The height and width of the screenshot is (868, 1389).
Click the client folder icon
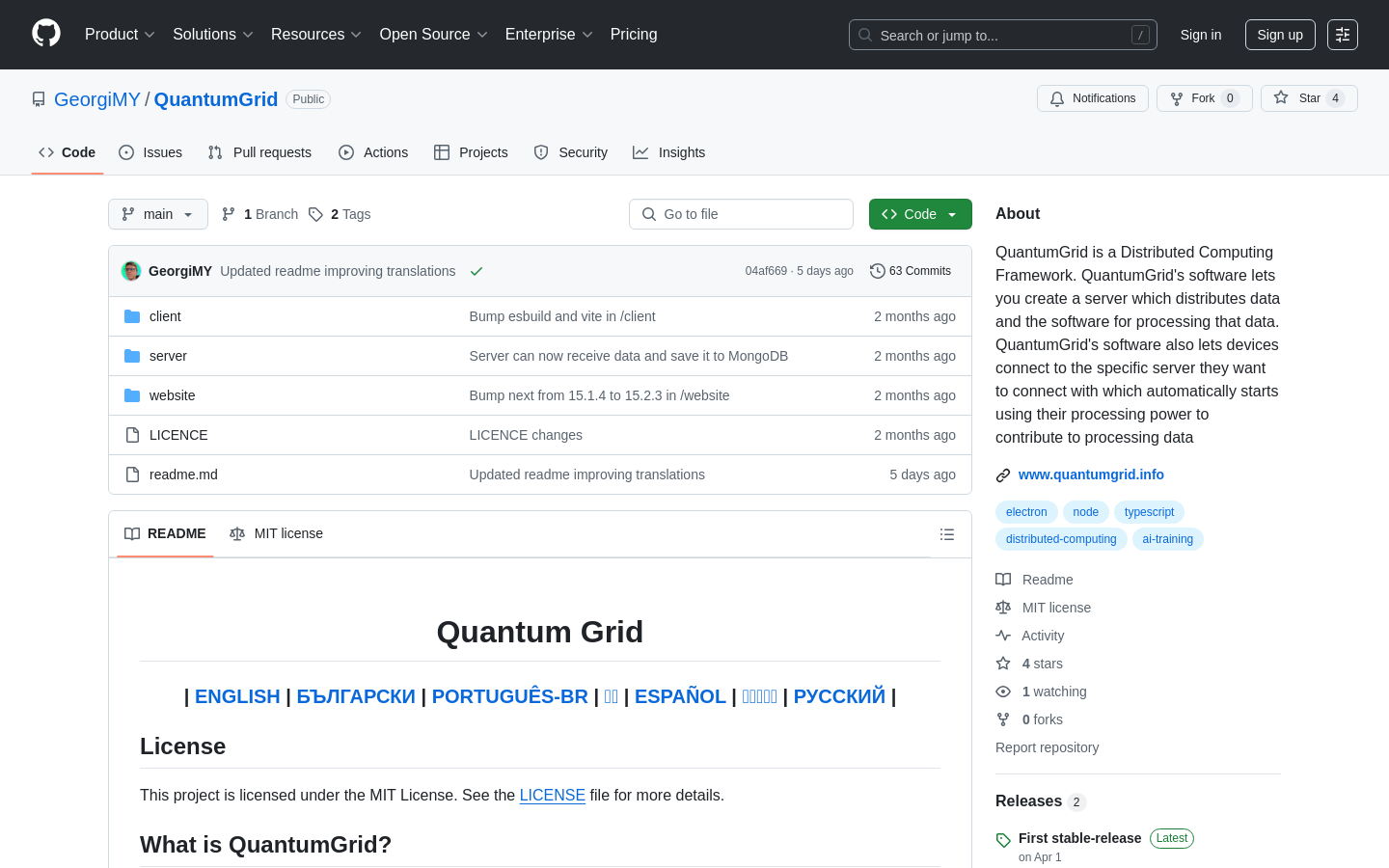point(132,316)
